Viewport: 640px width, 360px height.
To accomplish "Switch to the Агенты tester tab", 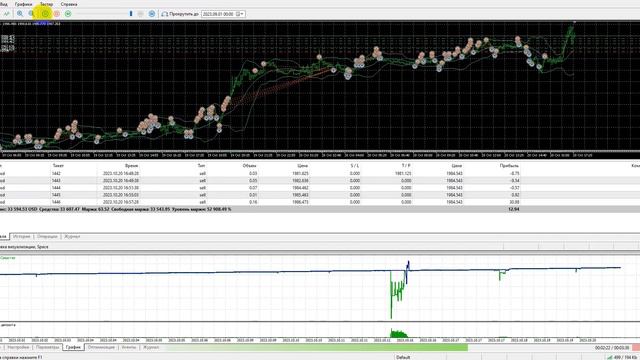I will (129, 347).
